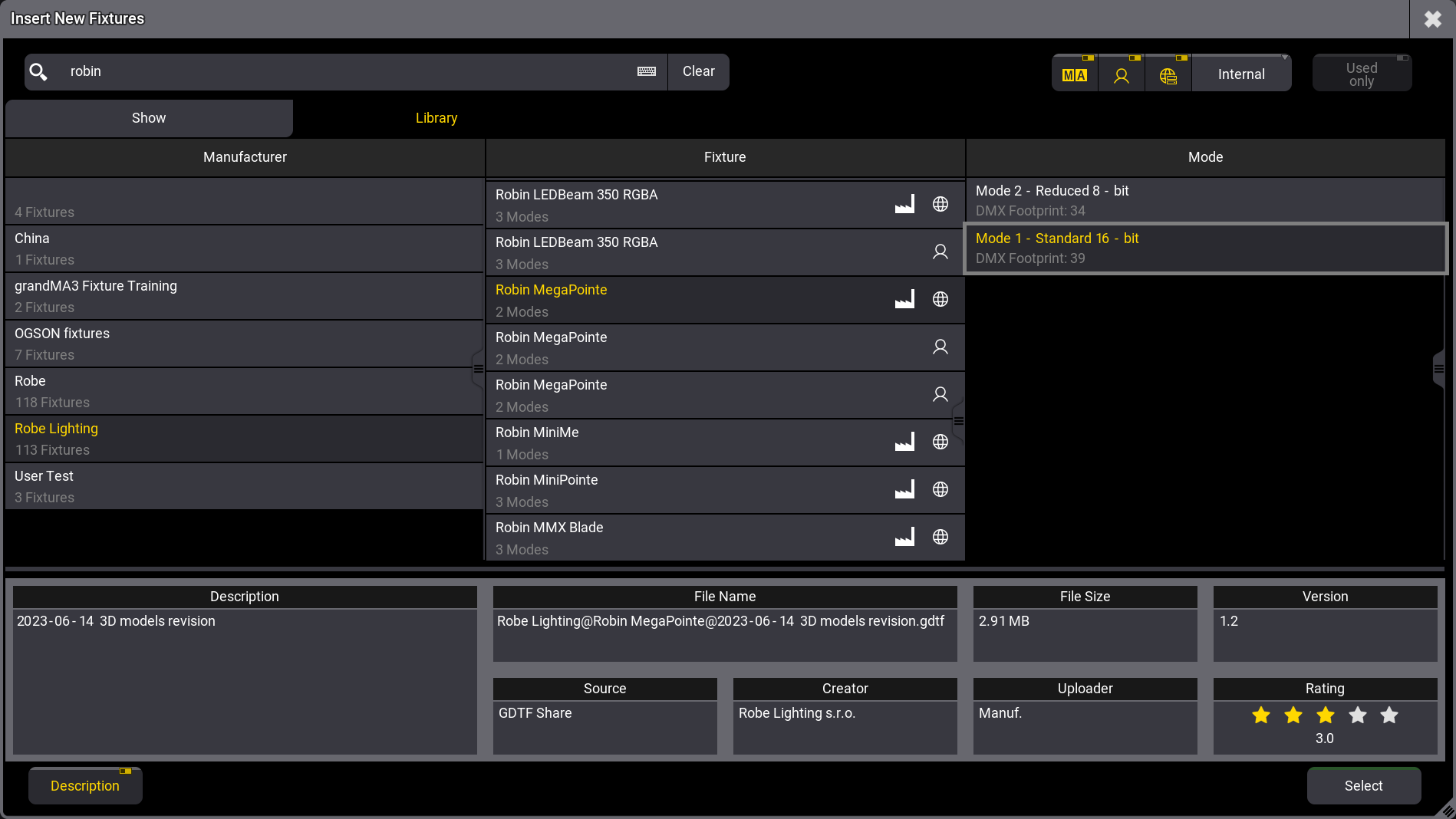
Task: Open the on-screen keyboard icon in search bar
Action: [647, 71]
